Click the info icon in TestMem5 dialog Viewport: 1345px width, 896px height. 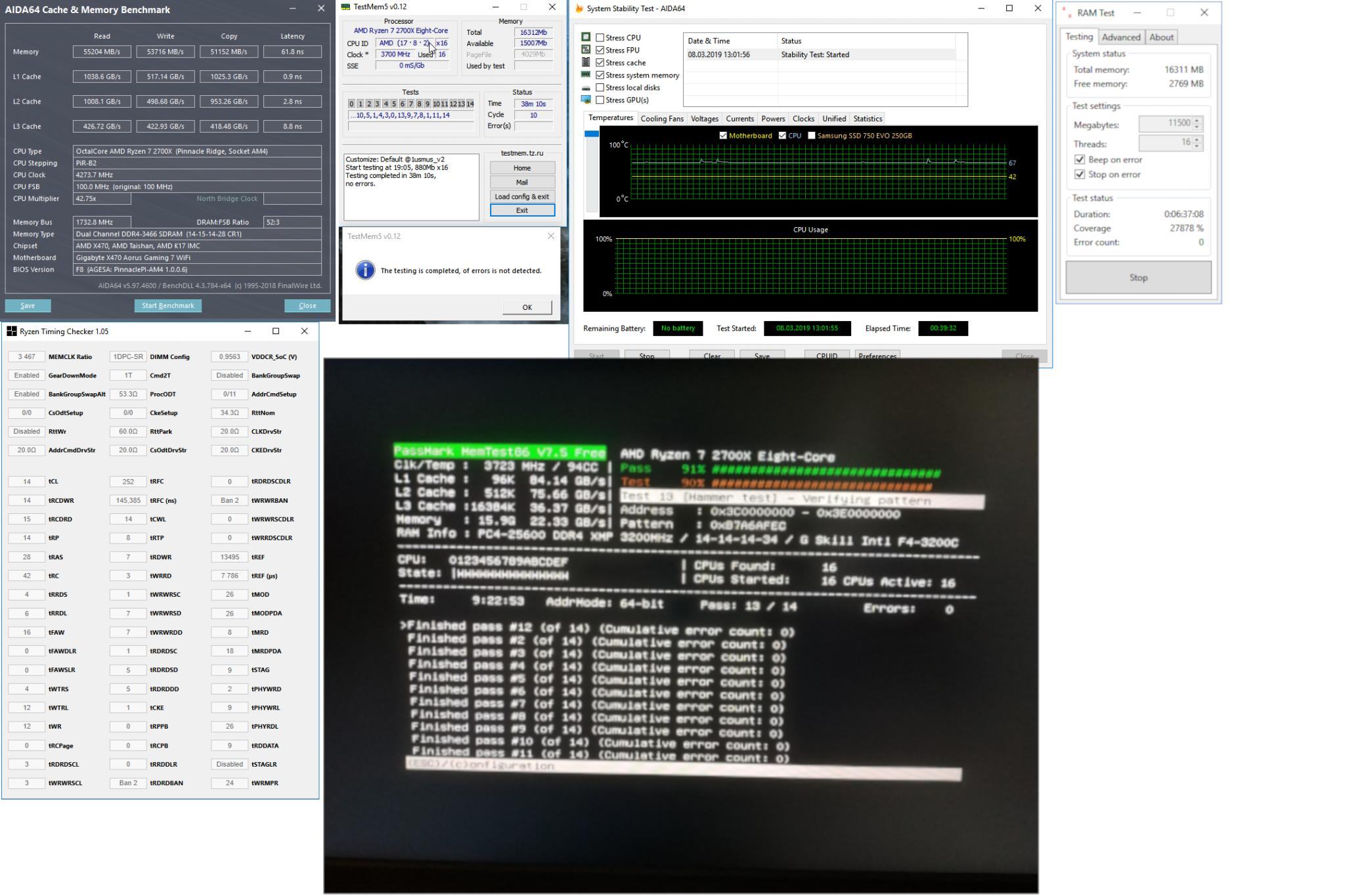[365, 270]
